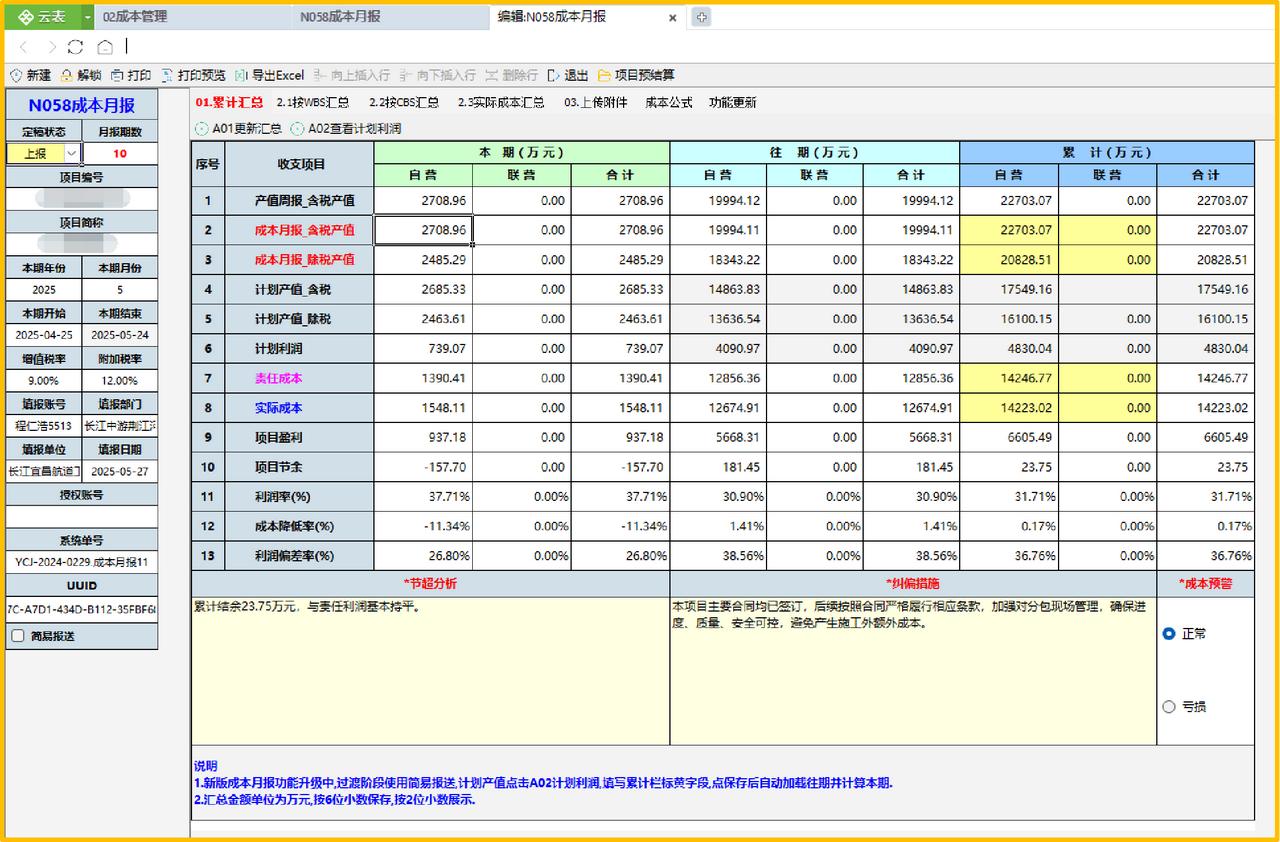1280x842 pixels.
Task: Switch to 2.1按WBS汇总 tab
Action: 313,102
